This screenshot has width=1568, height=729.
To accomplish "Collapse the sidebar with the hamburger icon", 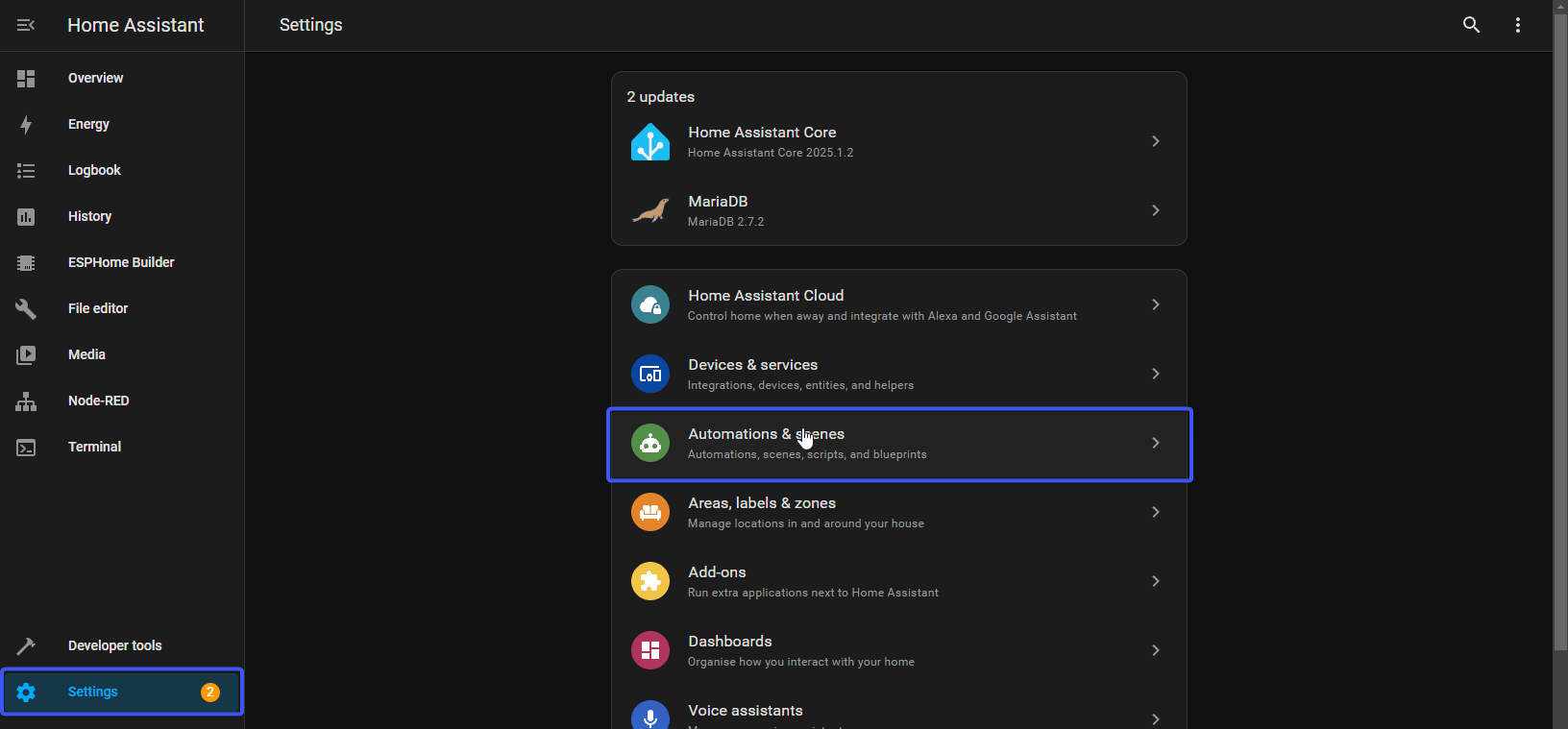I will coord(26,25).
